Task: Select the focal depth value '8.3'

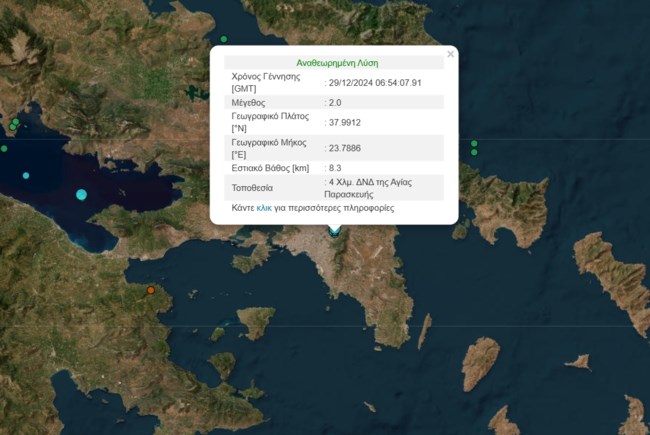Action: pyautogui.click(x=335, y=168)
